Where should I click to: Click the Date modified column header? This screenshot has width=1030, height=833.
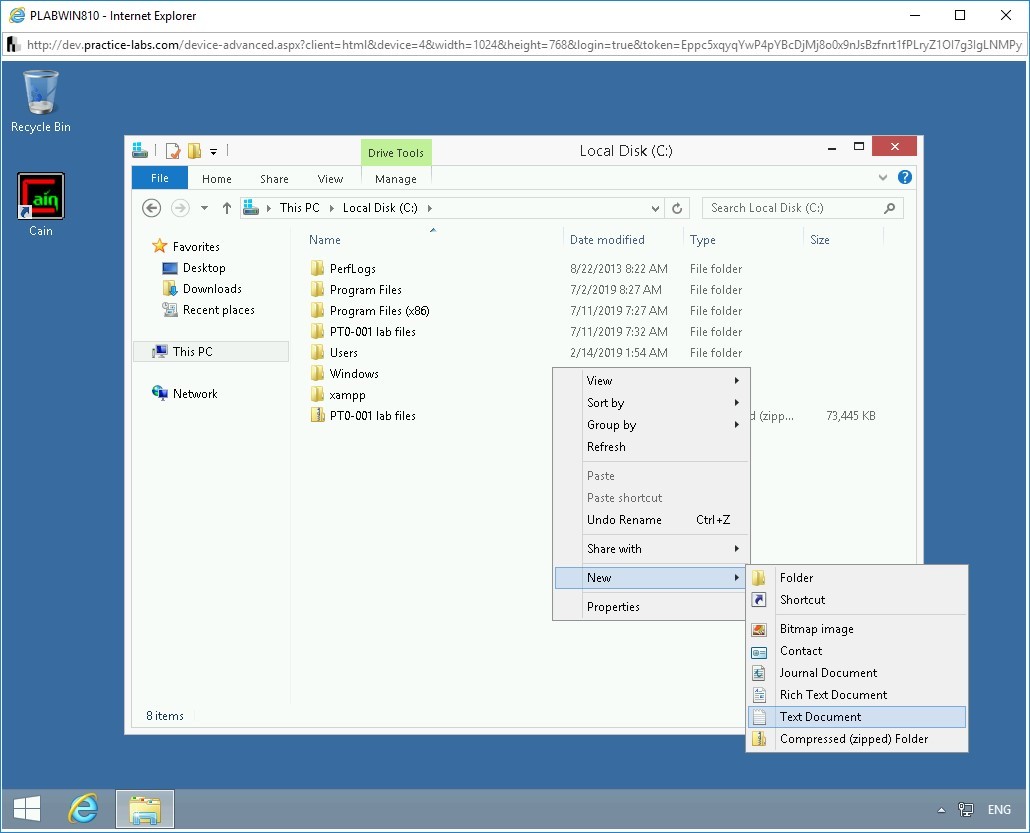point(608,240)
